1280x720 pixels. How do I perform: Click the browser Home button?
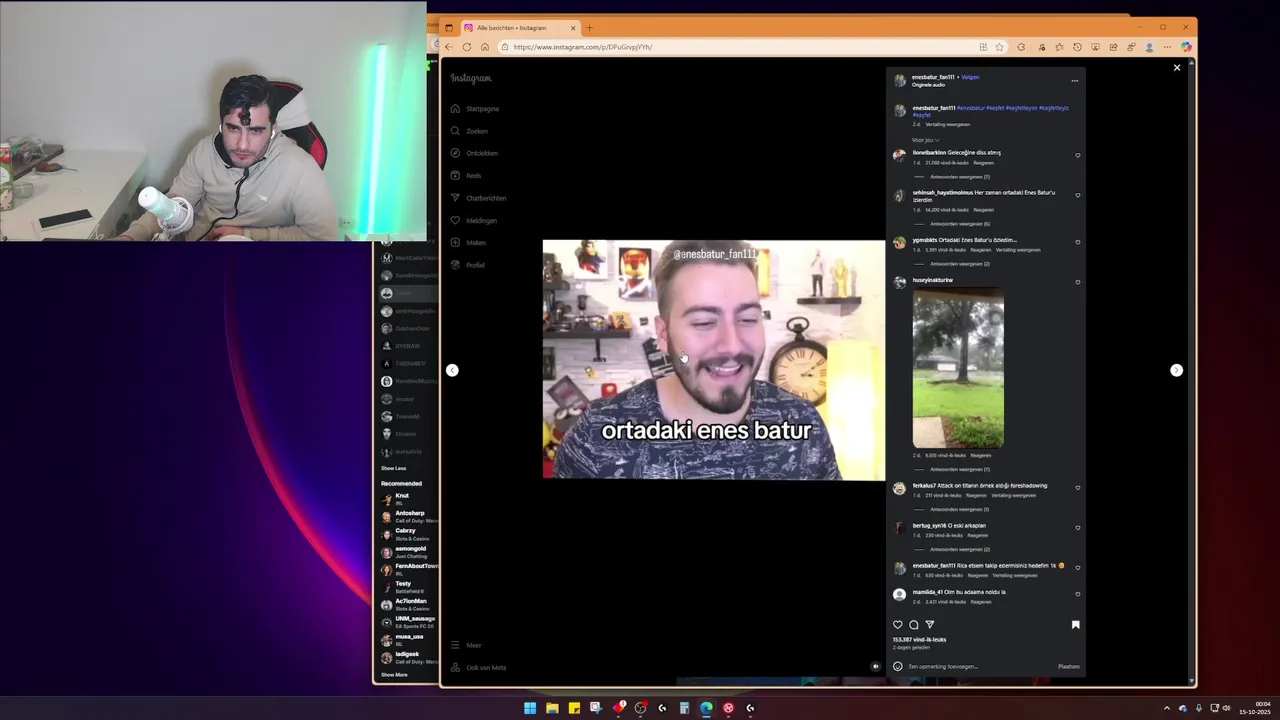point(484,47)
